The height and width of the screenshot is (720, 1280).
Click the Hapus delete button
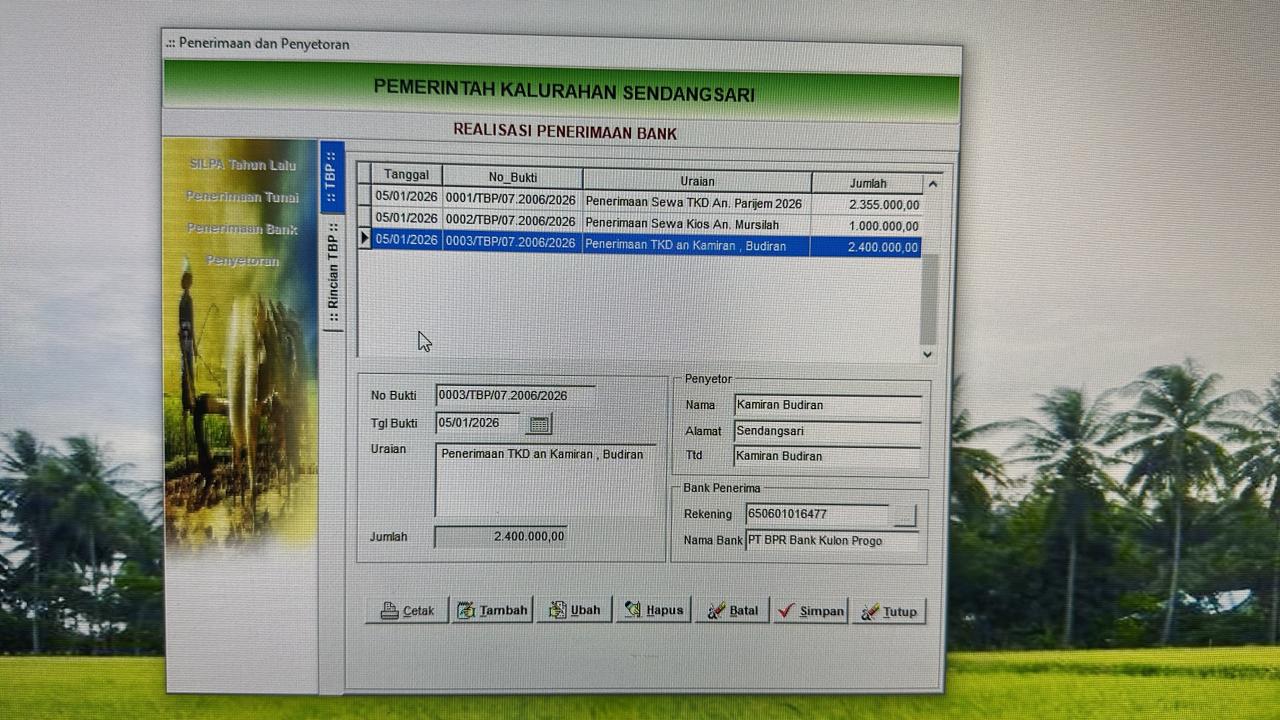pos(653,610)
